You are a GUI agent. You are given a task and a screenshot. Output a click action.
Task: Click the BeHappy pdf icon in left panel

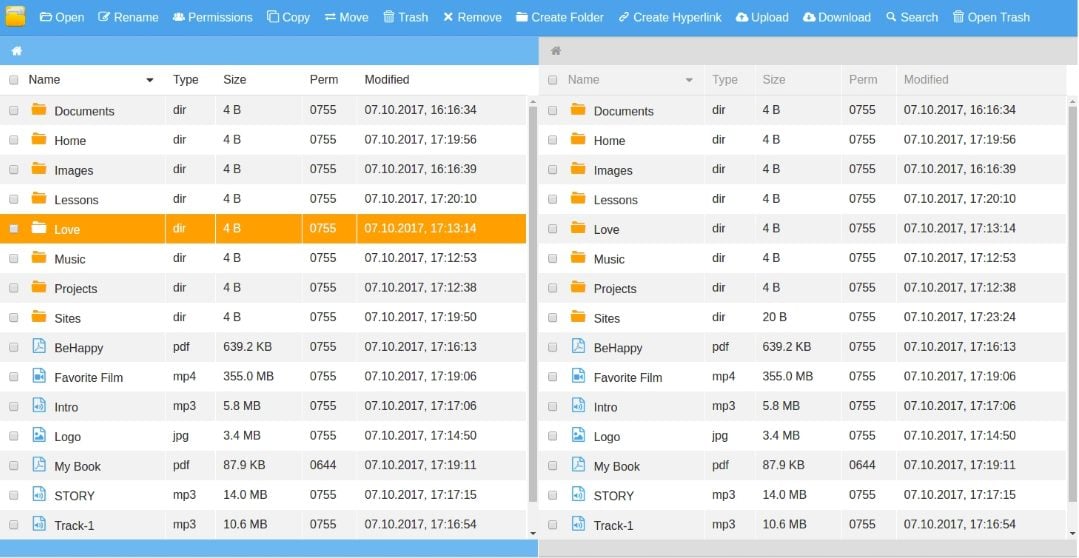click(39, 346)
